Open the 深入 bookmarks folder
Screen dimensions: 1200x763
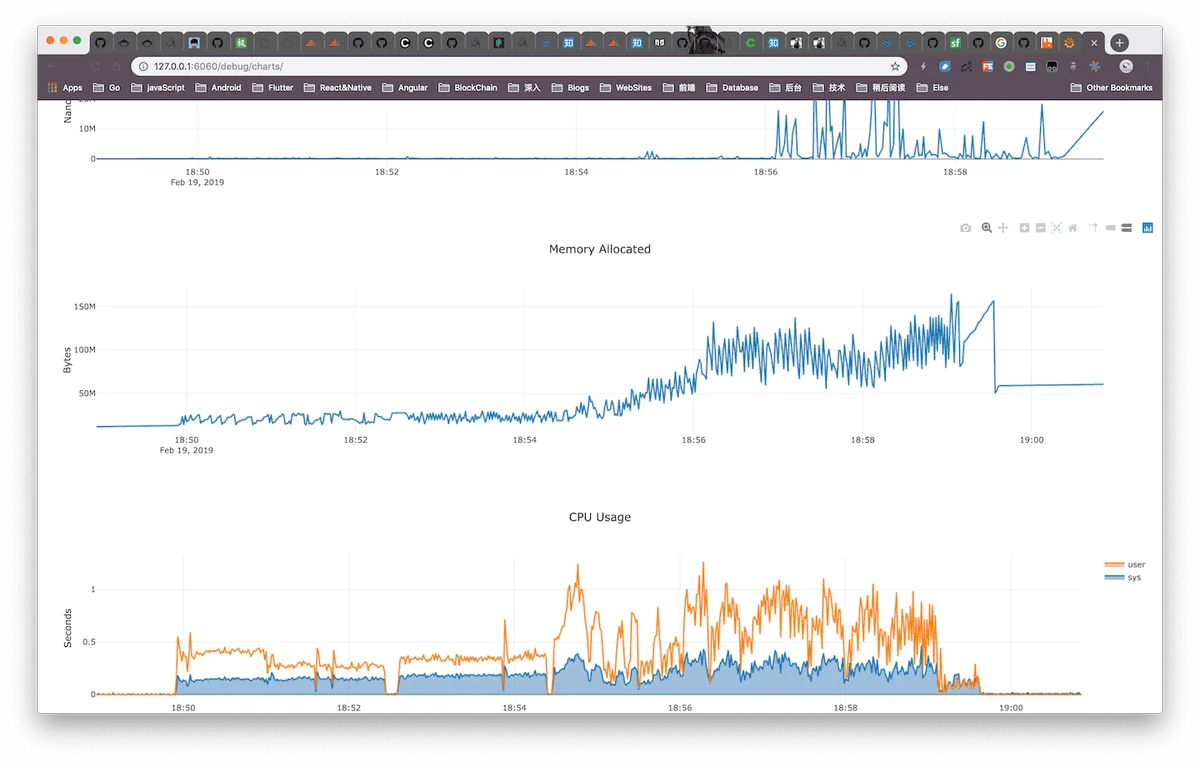(523, 88)
